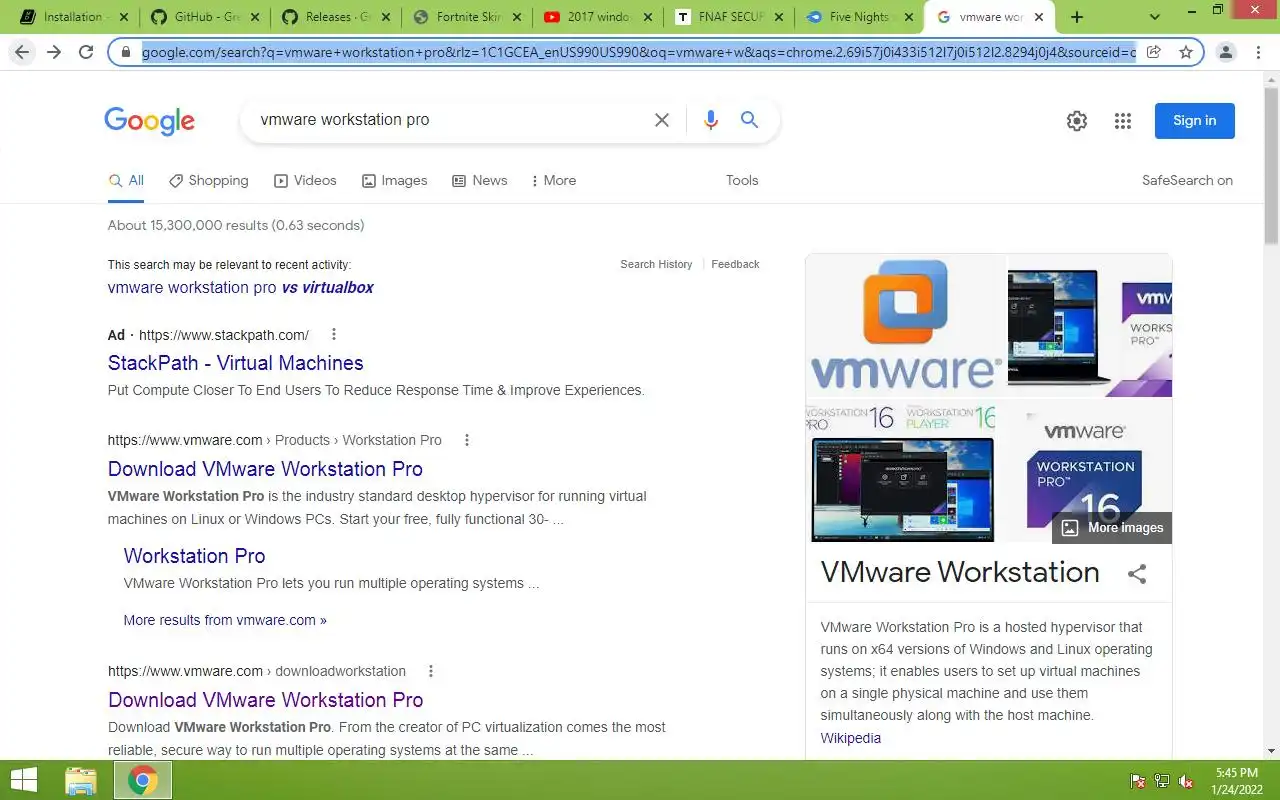Click the muted volume tray icon
This screenshot has width=1280, height=800.
pyautogui.click(x=1186, y=781)
